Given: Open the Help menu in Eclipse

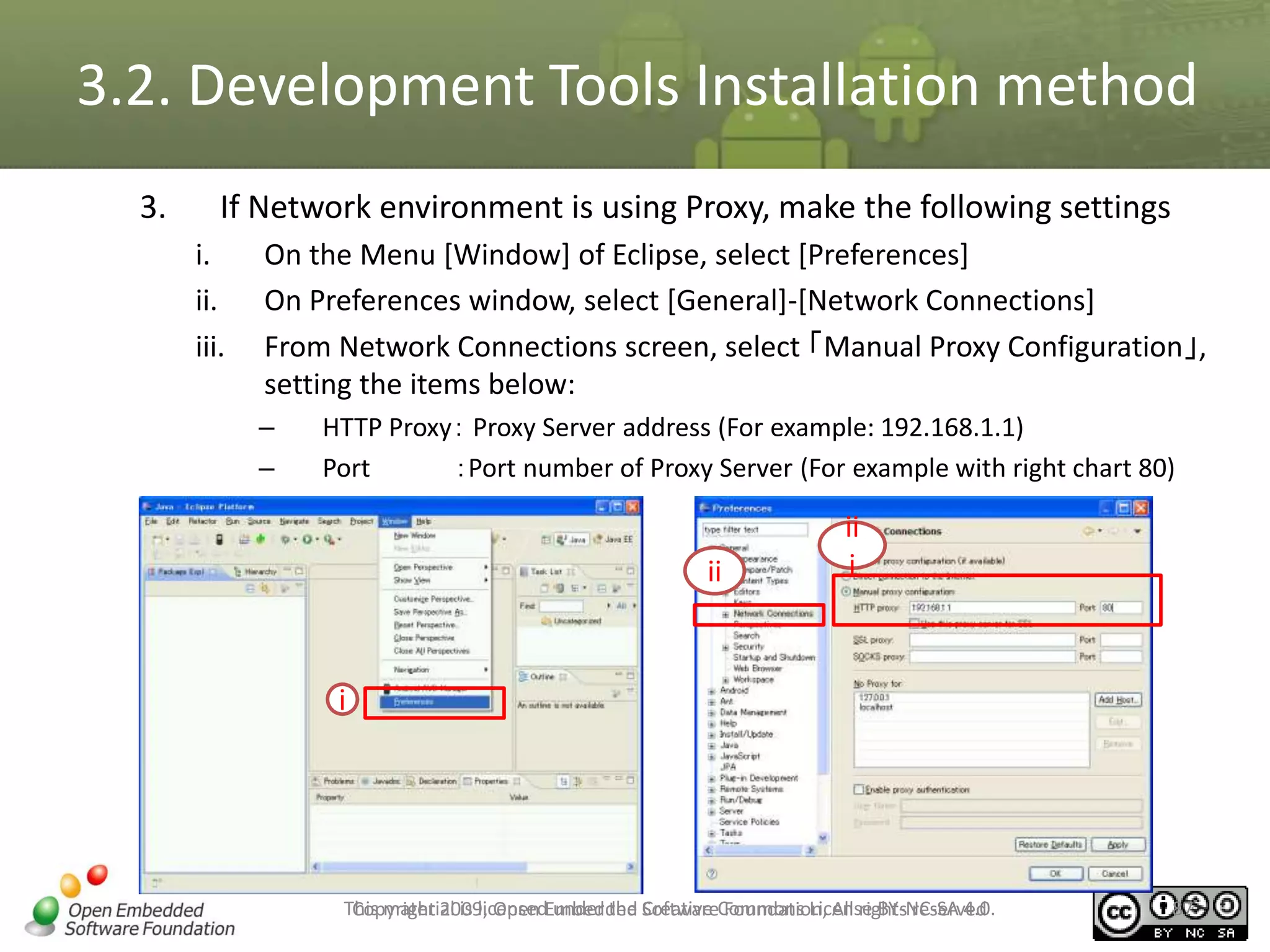Looking at the screenshot, I should click(x=424, y=521).
